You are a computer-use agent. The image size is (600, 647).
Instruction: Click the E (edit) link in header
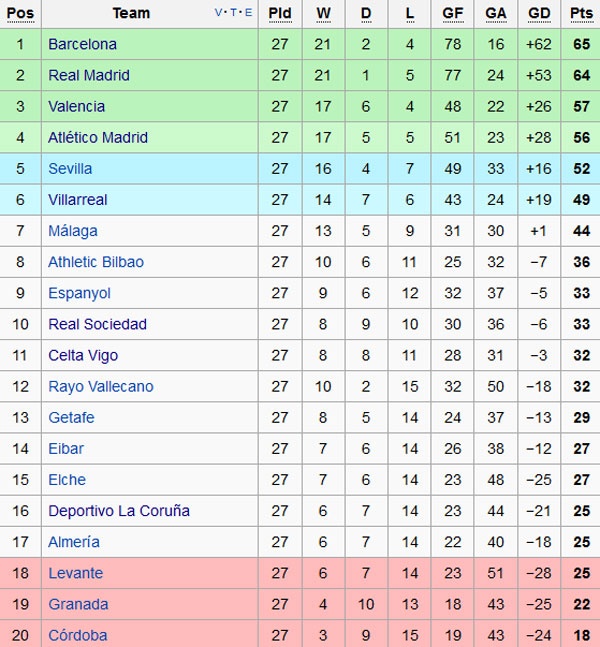pos(247,13)
